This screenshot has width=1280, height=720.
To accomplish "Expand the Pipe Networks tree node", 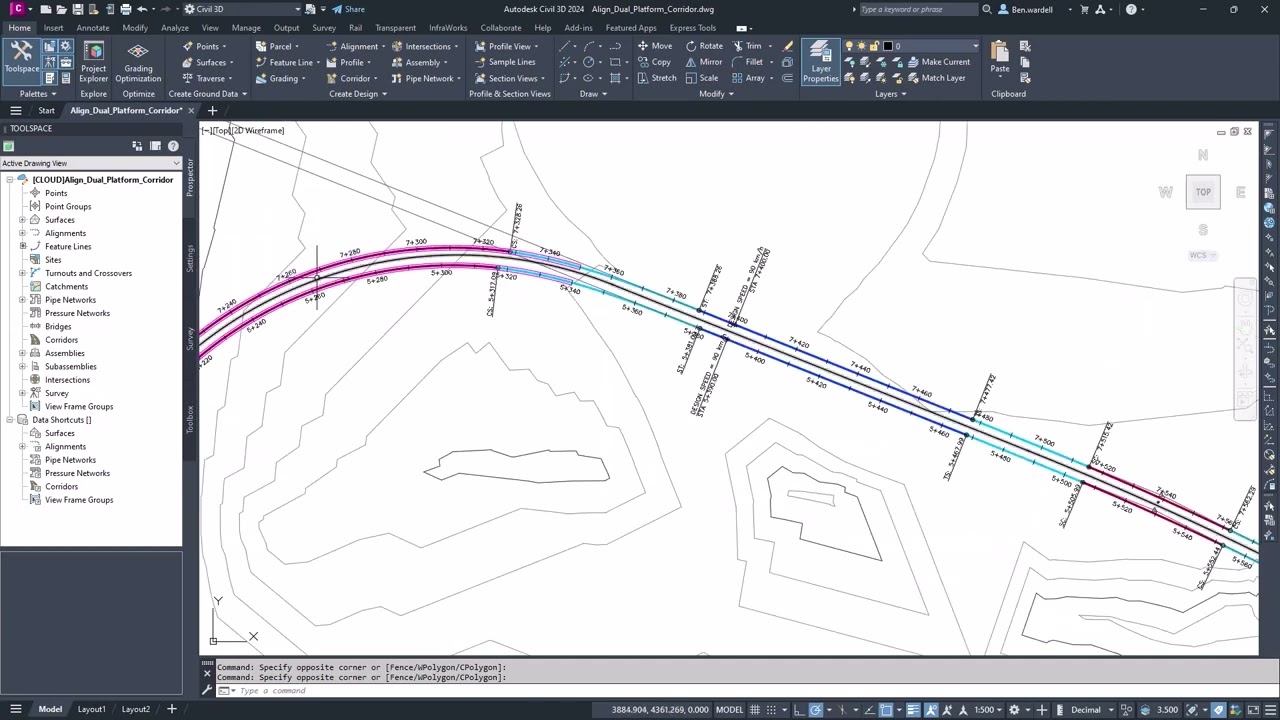I will tap(23, 300).
